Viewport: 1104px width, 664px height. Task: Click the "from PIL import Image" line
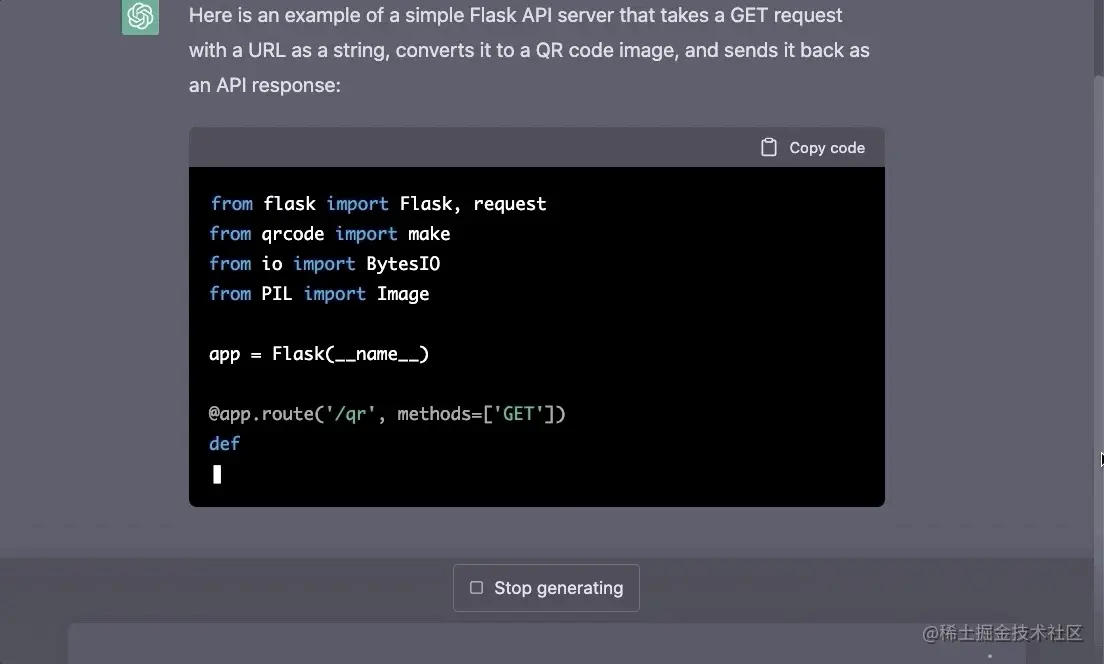319,294
